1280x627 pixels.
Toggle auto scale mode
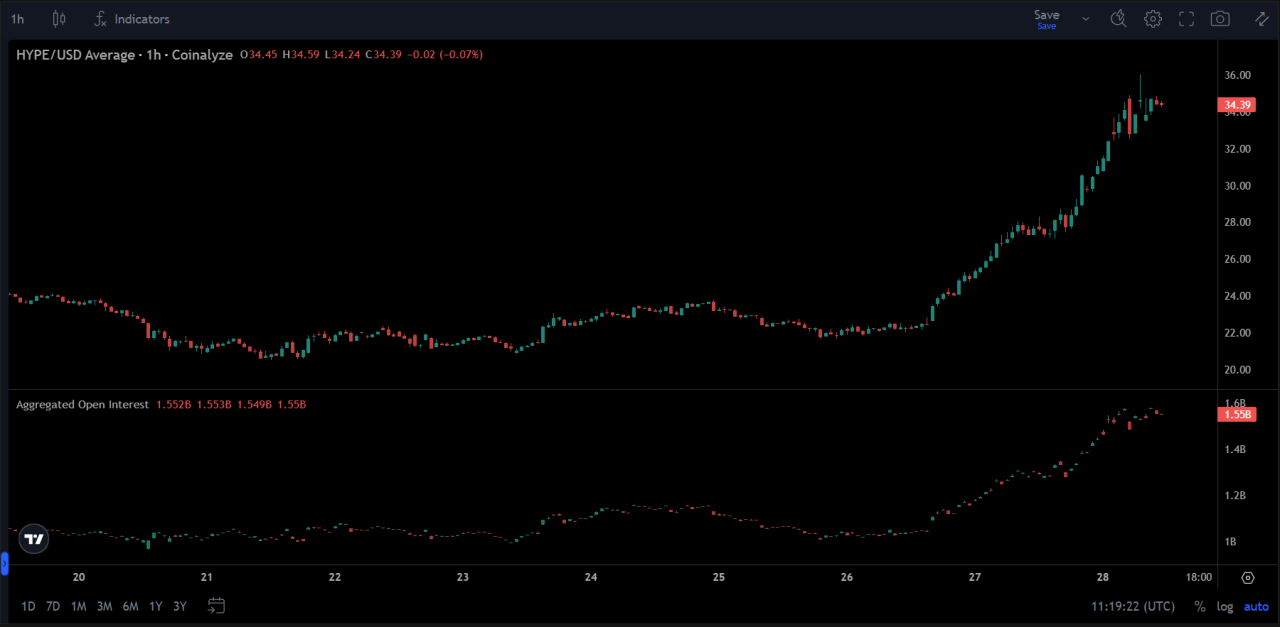click(x=1255, y=607)
